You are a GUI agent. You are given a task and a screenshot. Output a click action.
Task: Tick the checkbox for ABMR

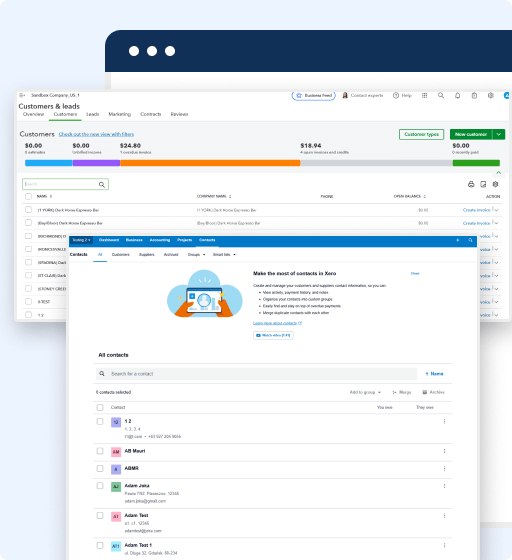coord(100,468)
